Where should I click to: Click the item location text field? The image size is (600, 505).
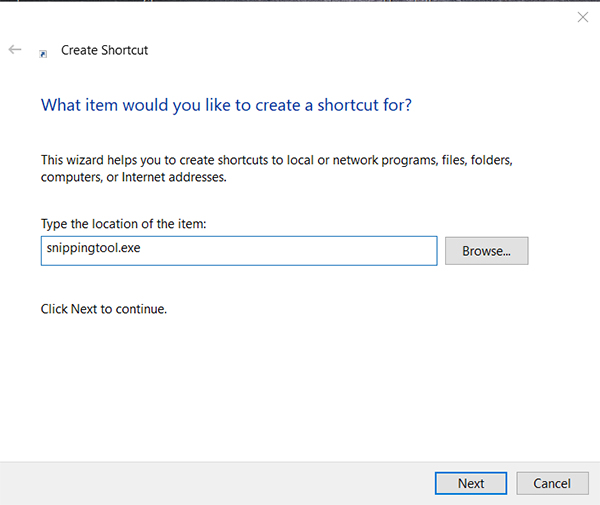point(239,251)
